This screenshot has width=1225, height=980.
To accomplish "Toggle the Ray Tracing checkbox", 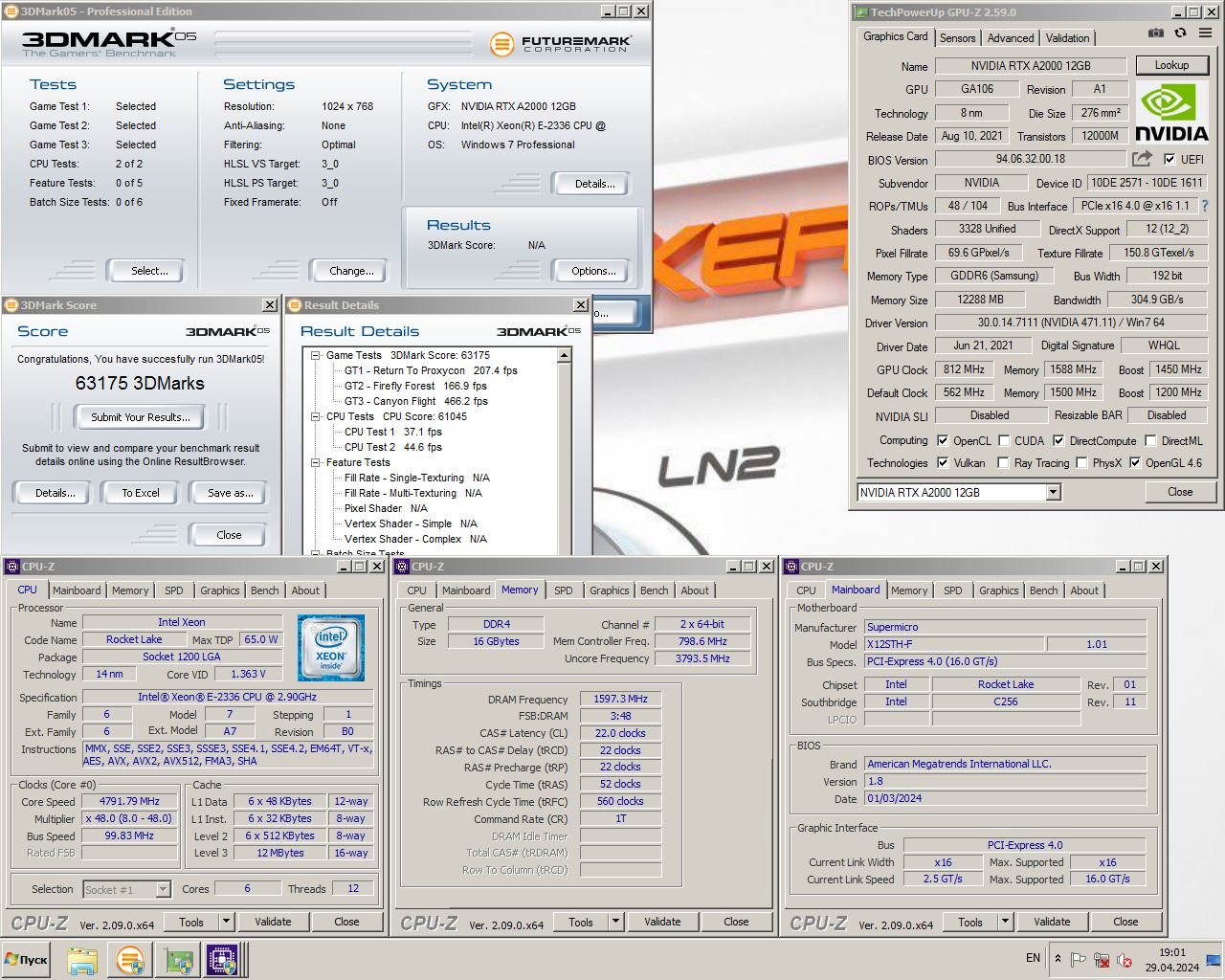I will pos(1003,463).
